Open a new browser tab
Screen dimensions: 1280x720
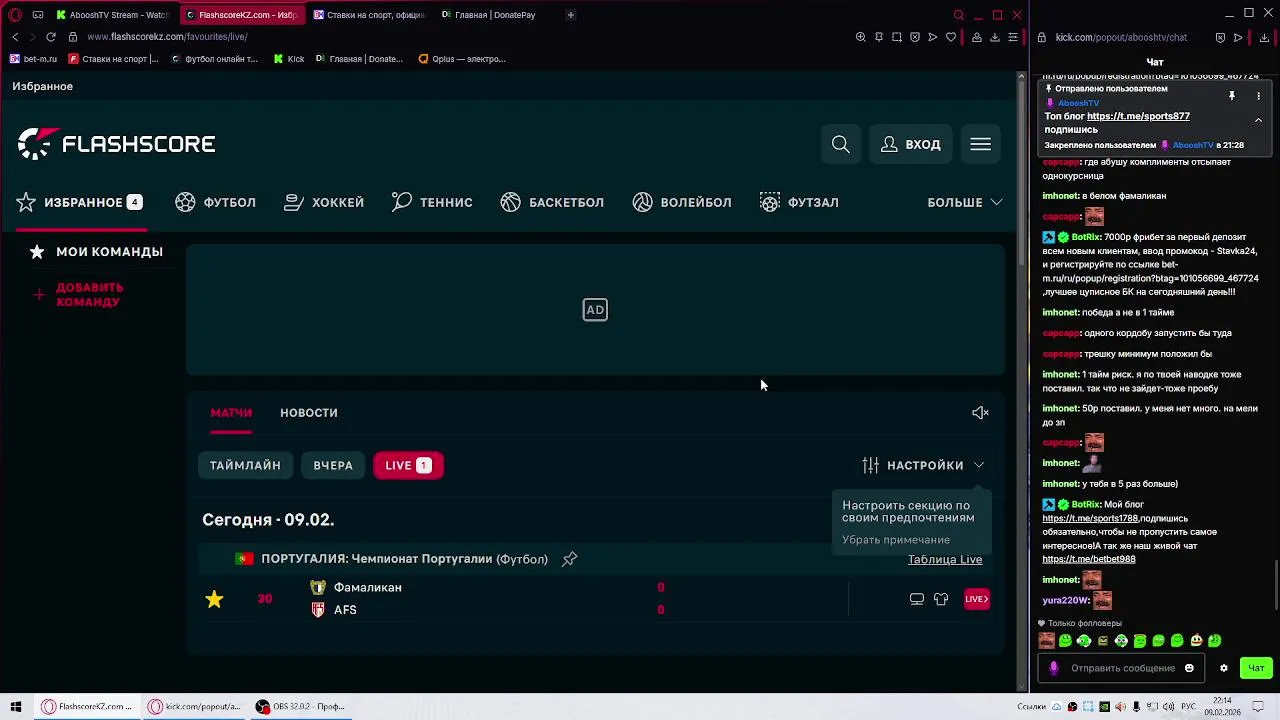point(571,15)
